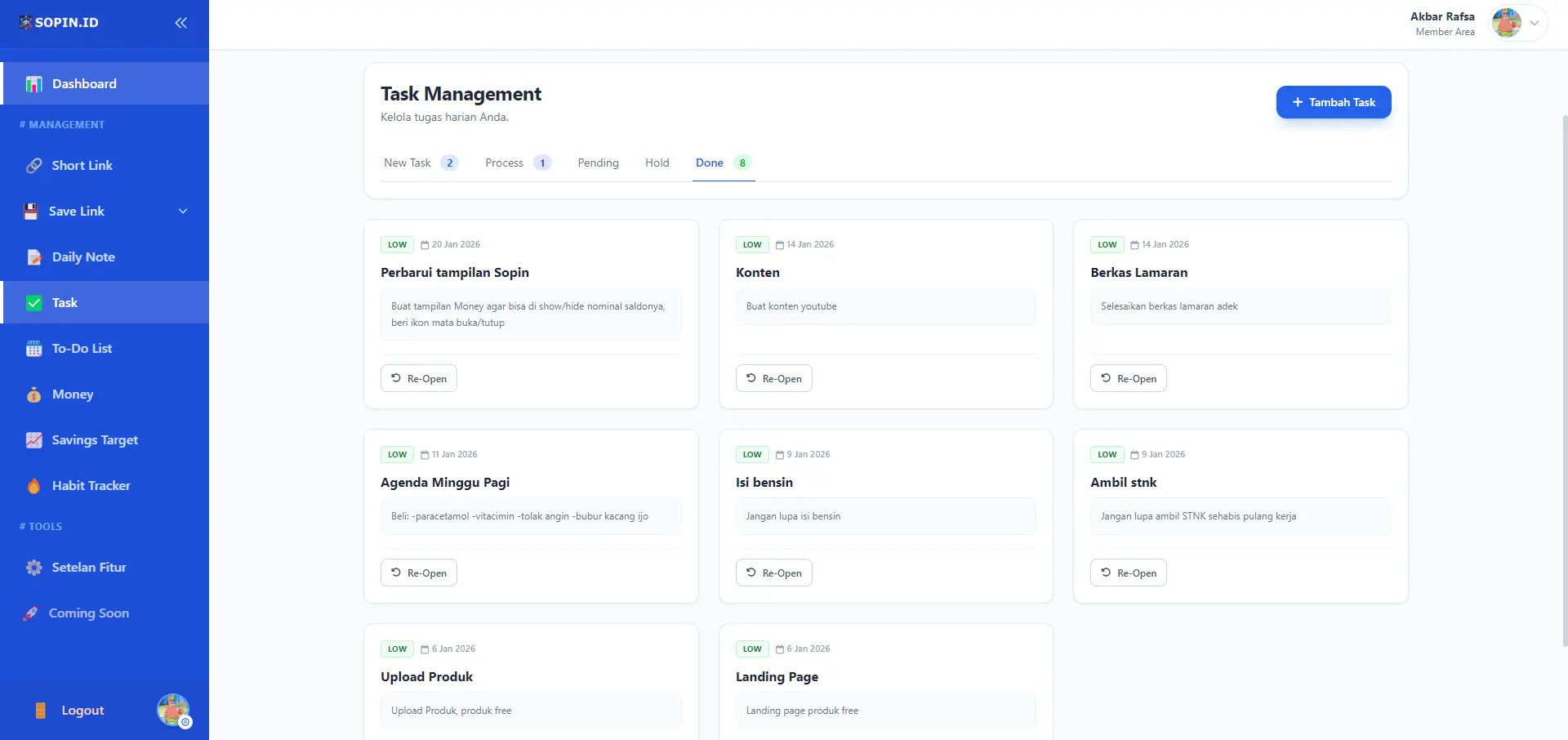1568x740 pixels.
Task: Open the user profile dropdown arrow
Action: pyautogui.click(x=1535, y=23)
